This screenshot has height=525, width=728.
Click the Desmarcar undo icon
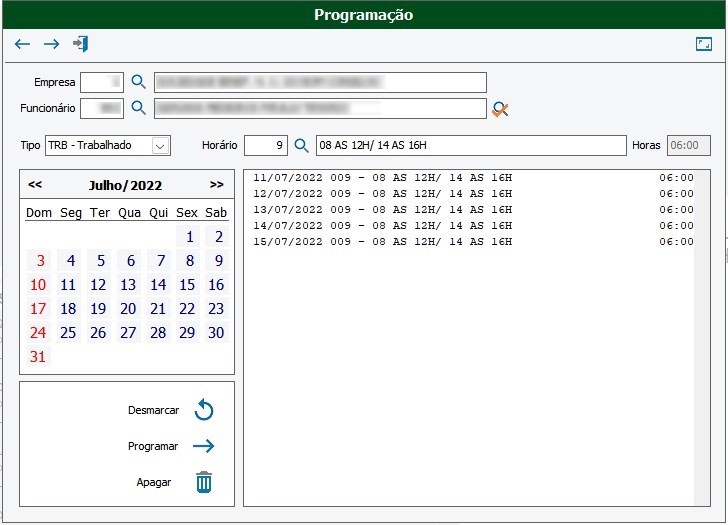point(204,410)
